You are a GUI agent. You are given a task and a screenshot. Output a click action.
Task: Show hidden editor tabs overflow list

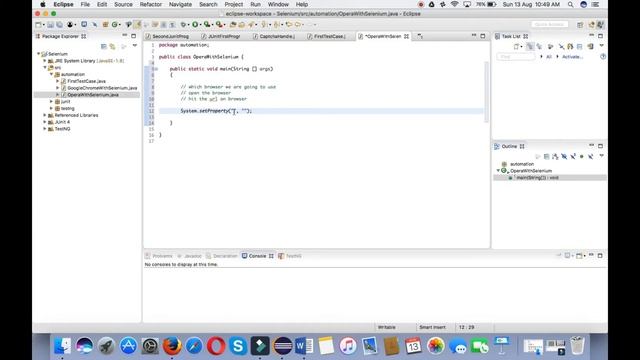420,36
